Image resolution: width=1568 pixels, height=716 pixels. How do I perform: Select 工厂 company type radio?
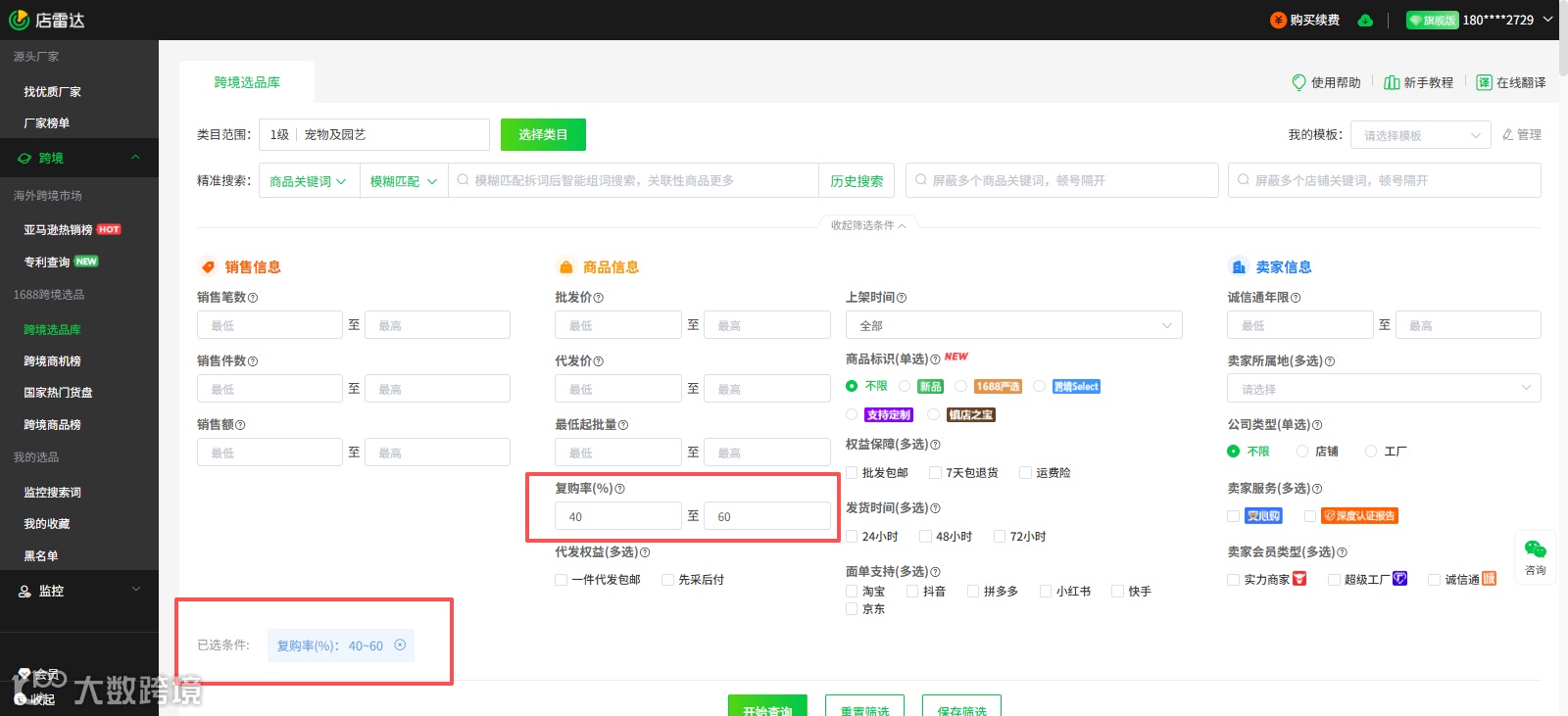pyautogui.click(x=1371, y=452)
